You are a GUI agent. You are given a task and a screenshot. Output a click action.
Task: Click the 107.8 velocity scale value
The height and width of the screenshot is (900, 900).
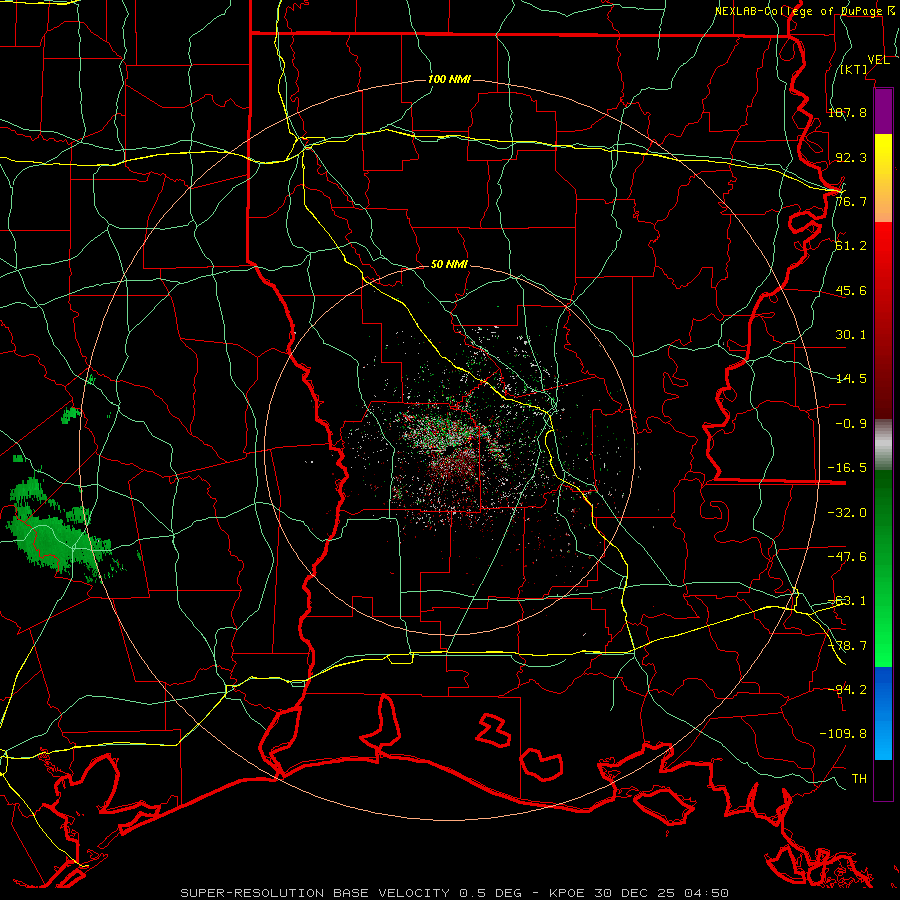tap(847, 112)
